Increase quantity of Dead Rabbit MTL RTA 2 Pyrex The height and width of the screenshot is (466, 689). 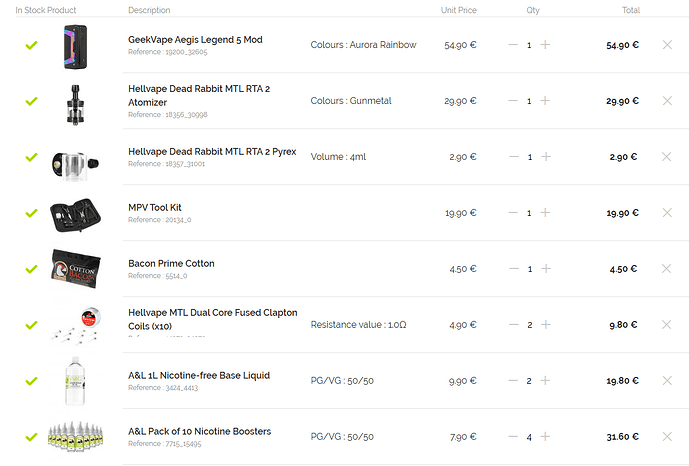click(546, 156)
